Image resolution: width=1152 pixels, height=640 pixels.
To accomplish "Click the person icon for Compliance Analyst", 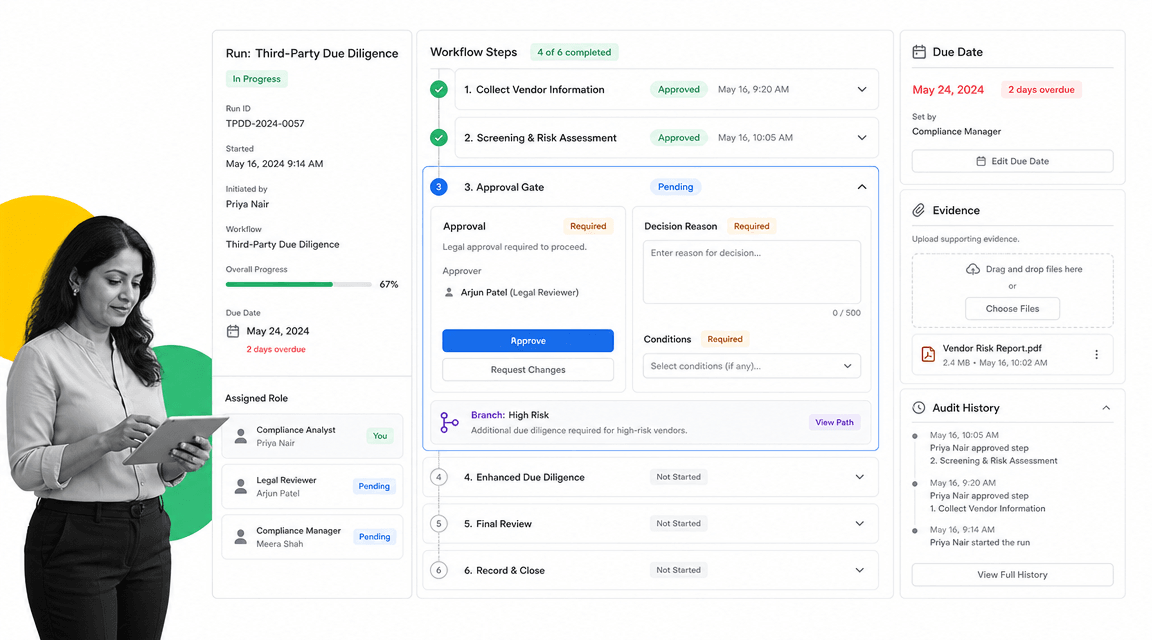I will click(240, 436).
